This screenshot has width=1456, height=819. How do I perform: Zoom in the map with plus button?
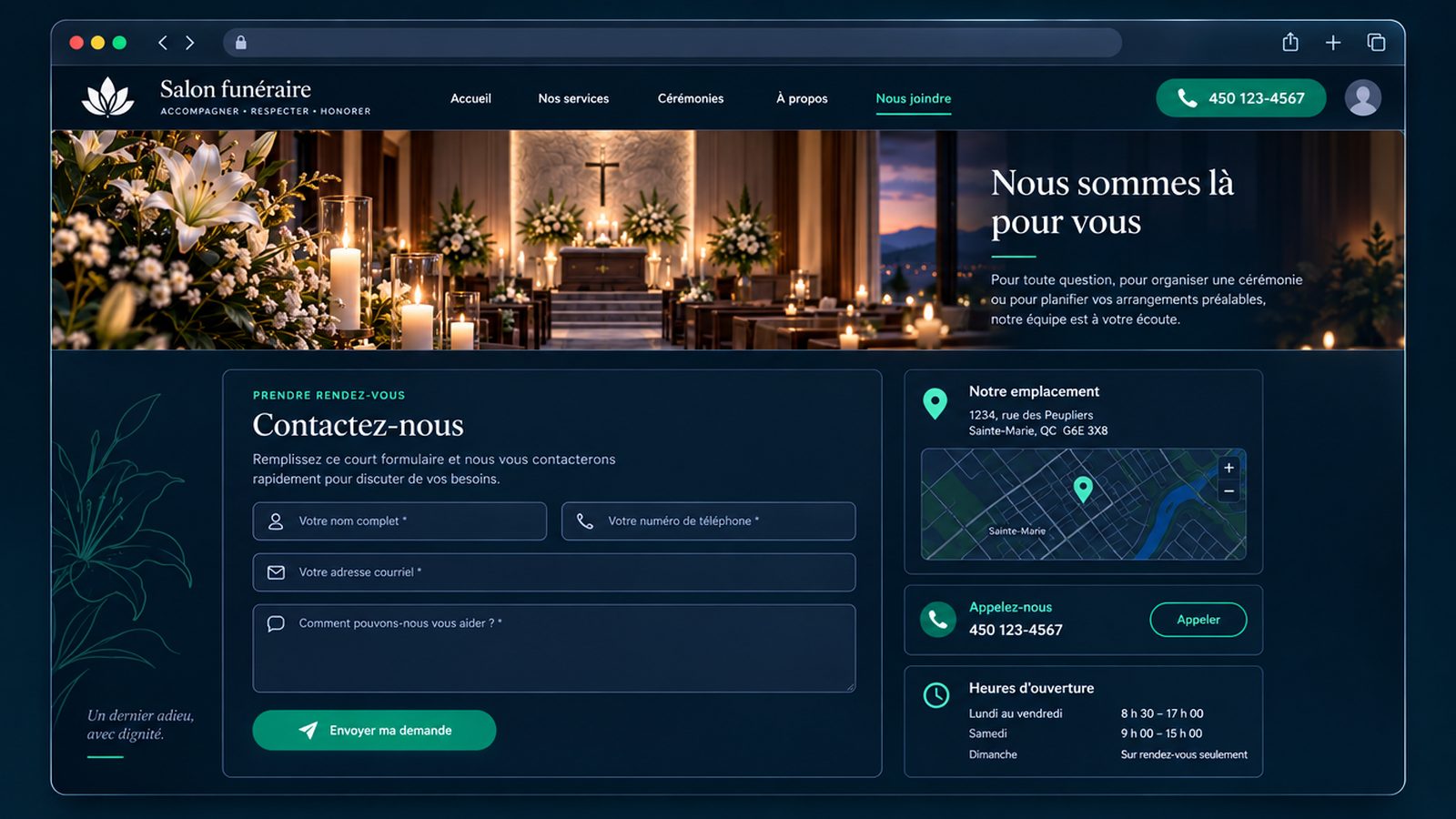(1228, 468)
